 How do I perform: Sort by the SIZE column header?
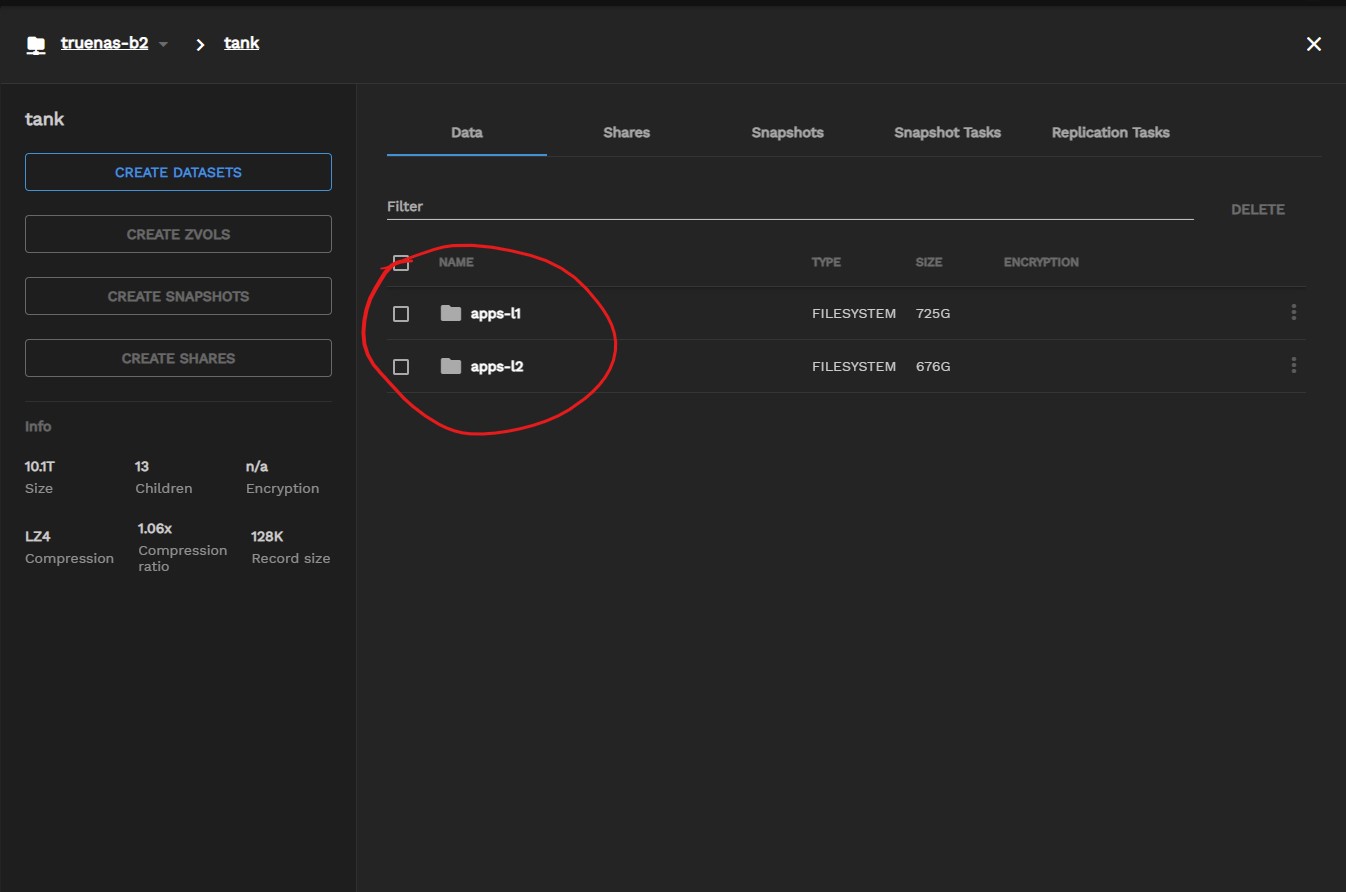click(928, 262)
